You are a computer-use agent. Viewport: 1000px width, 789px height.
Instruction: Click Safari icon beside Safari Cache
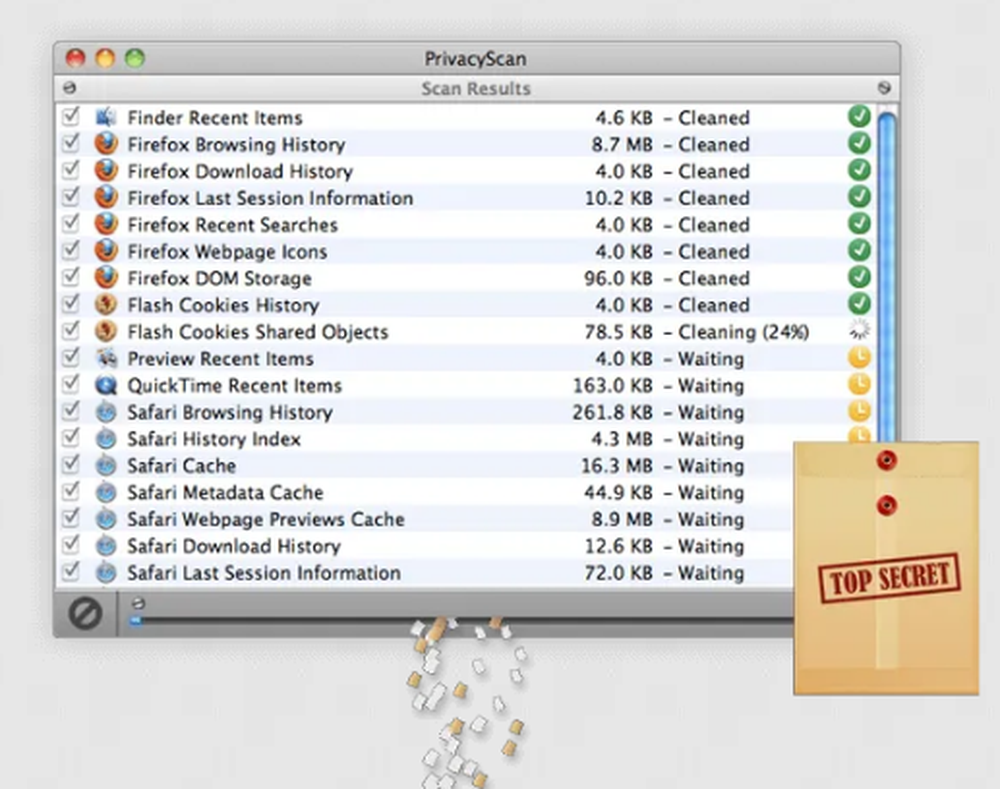click(106, 466)
